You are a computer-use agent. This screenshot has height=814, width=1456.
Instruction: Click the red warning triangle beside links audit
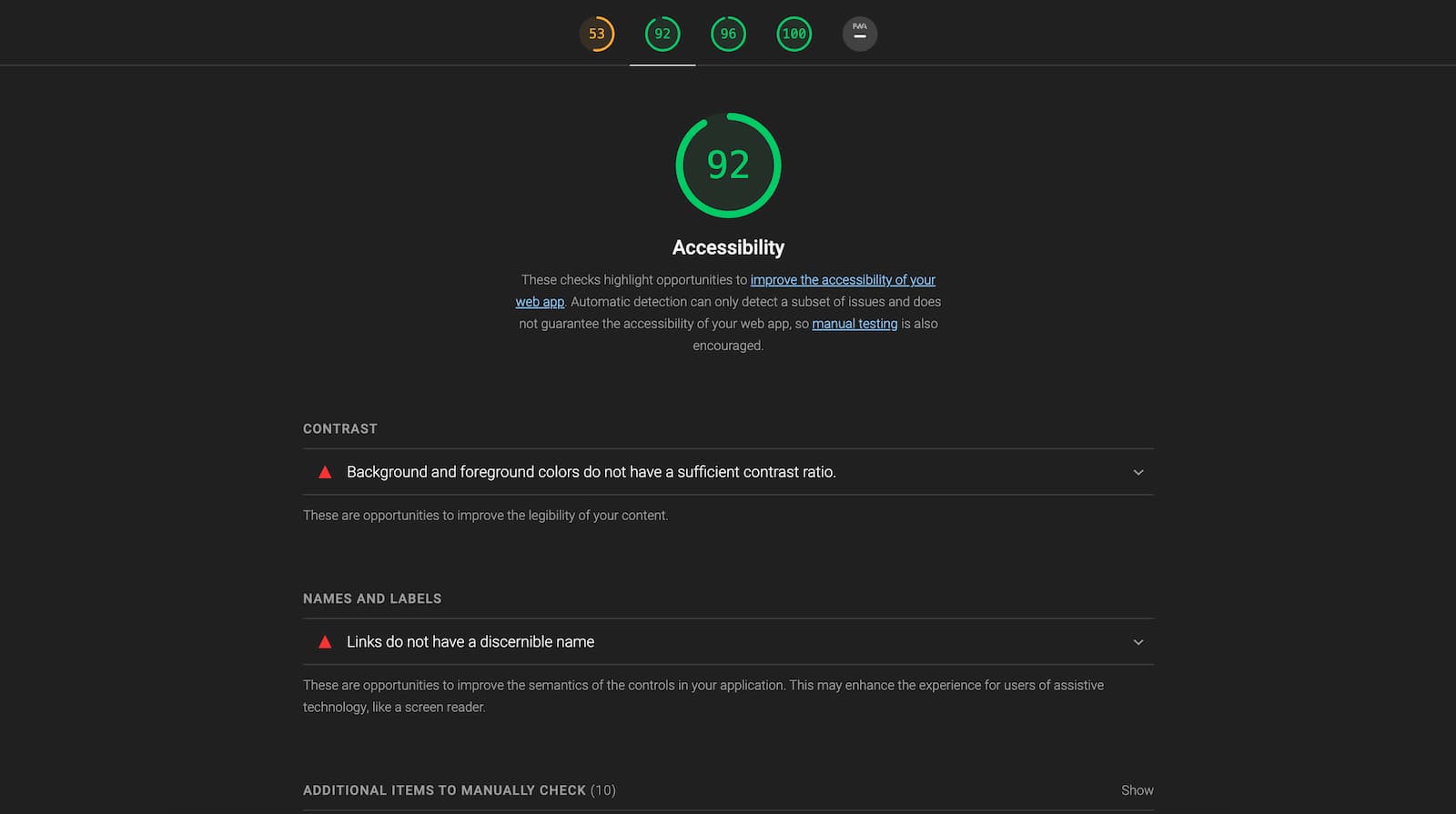[325, 642]
